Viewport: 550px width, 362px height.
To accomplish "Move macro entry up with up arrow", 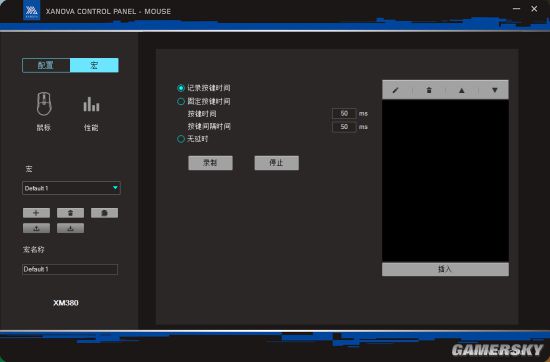I will click(462, 90).
